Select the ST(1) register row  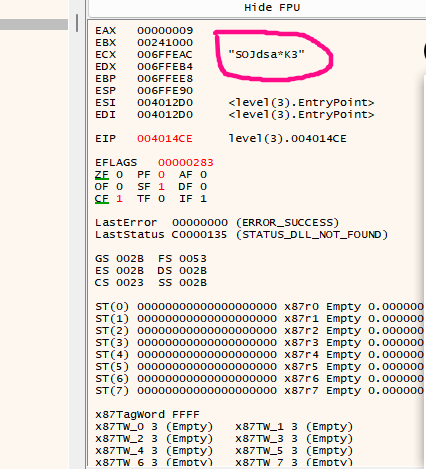pos(259,319)
